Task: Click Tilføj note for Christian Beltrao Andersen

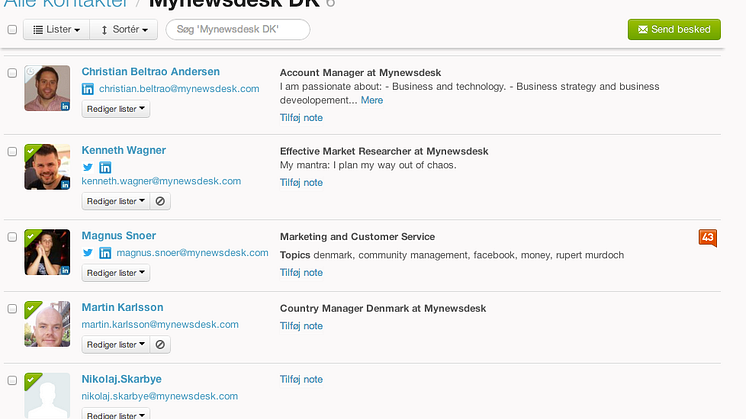Action: 301,117
